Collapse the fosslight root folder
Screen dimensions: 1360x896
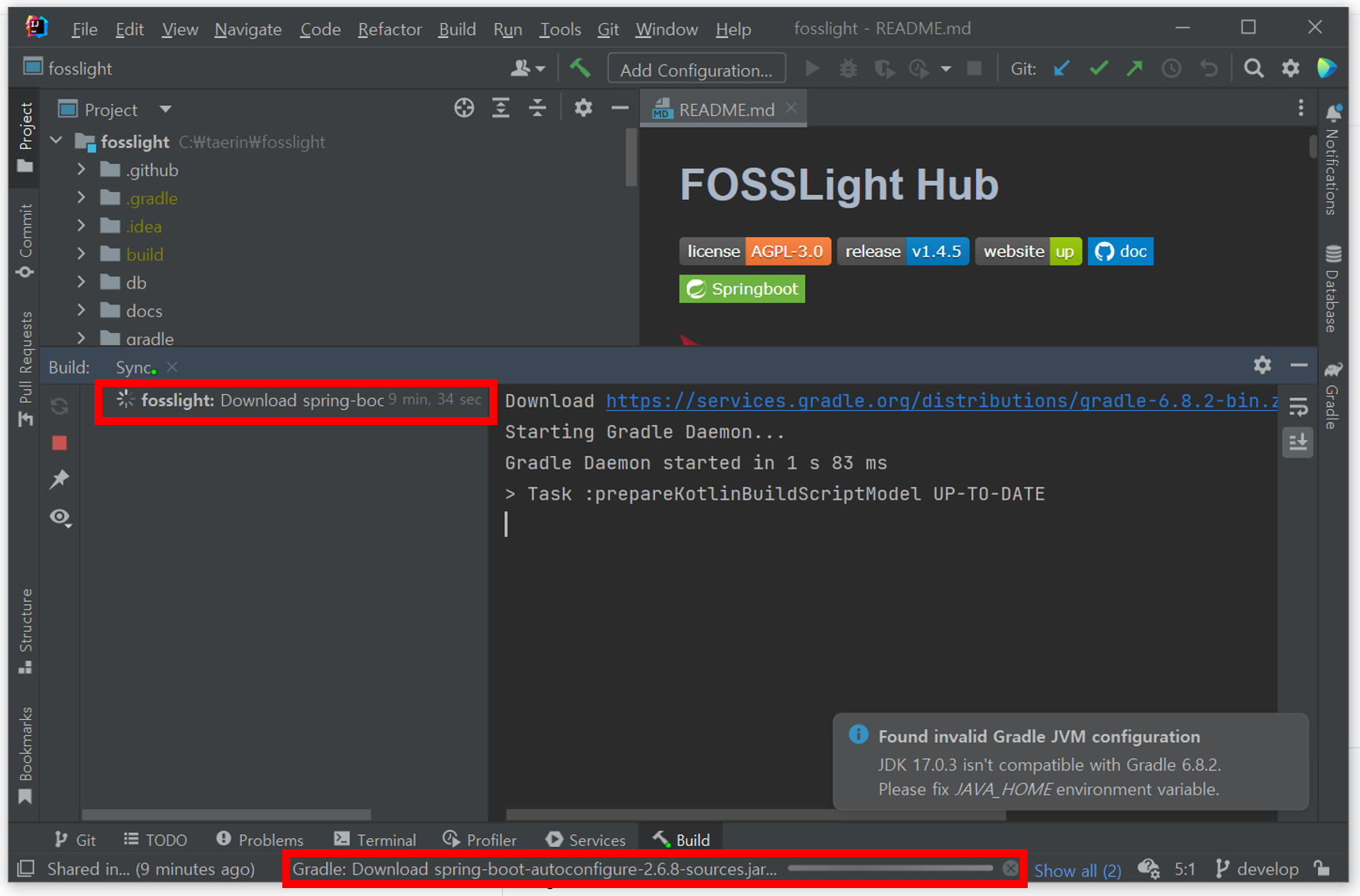click(x=56, y=141)
